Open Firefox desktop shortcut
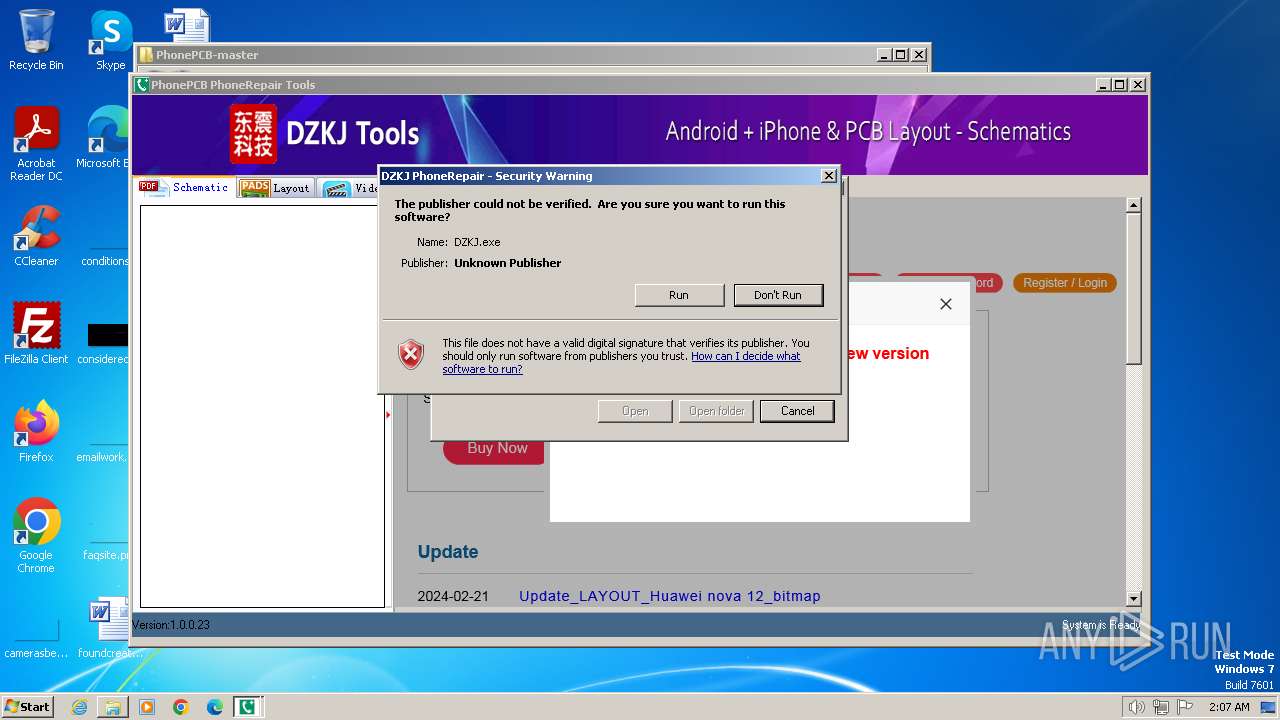Screen dimensions: 1280x720 36,432
